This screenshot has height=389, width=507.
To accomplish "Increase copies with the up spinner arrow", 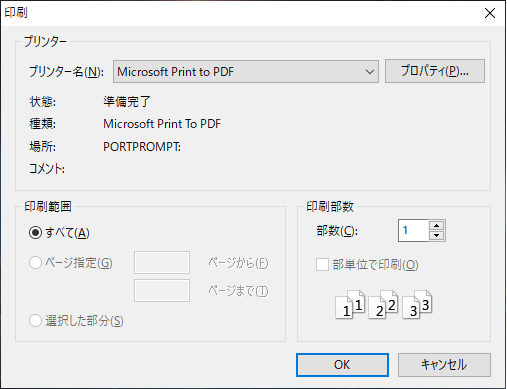I will pos(437,225).
